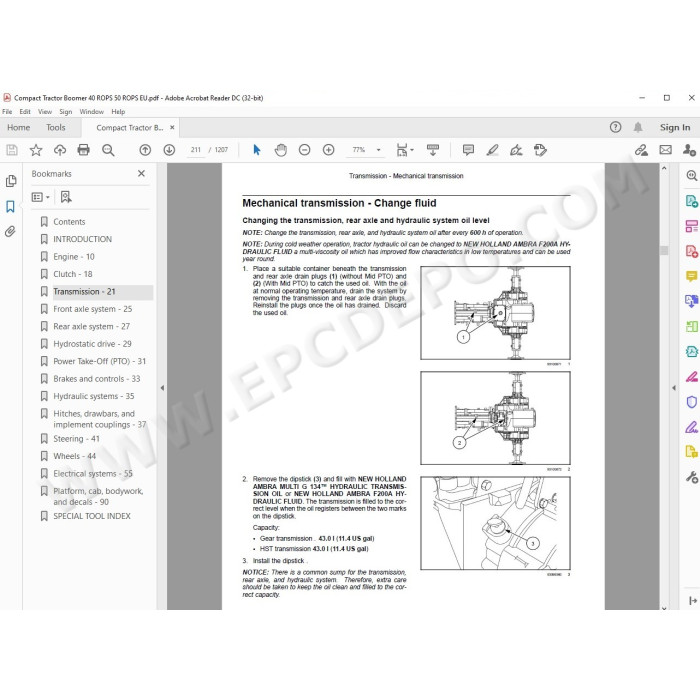Image resolution: width=700 pixels, height=700 pixels.
Task: Open the Protect shield tool
Action: click(692, 402)
